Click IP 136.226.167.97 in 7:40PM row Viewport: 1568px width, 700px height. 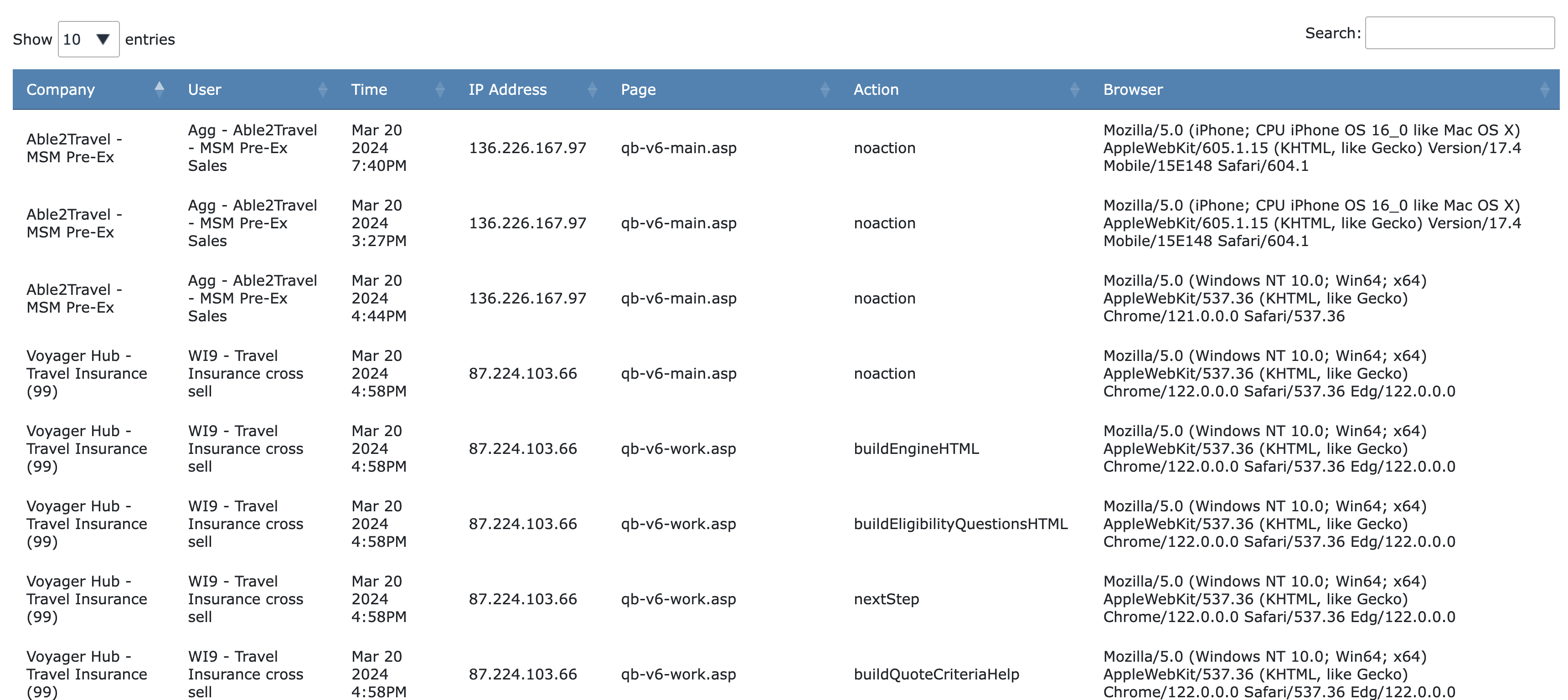click(x=527, y=148)
